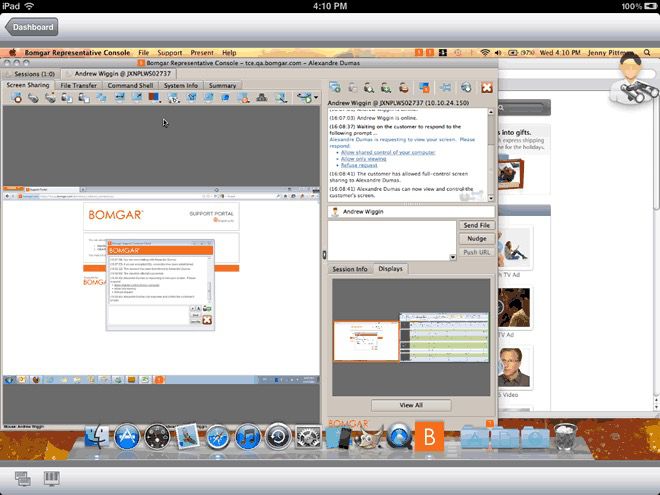This screenshot has width=660, height=495.
Task: Select the Screen Sharing tab
Action: click(x=28, y=85)
